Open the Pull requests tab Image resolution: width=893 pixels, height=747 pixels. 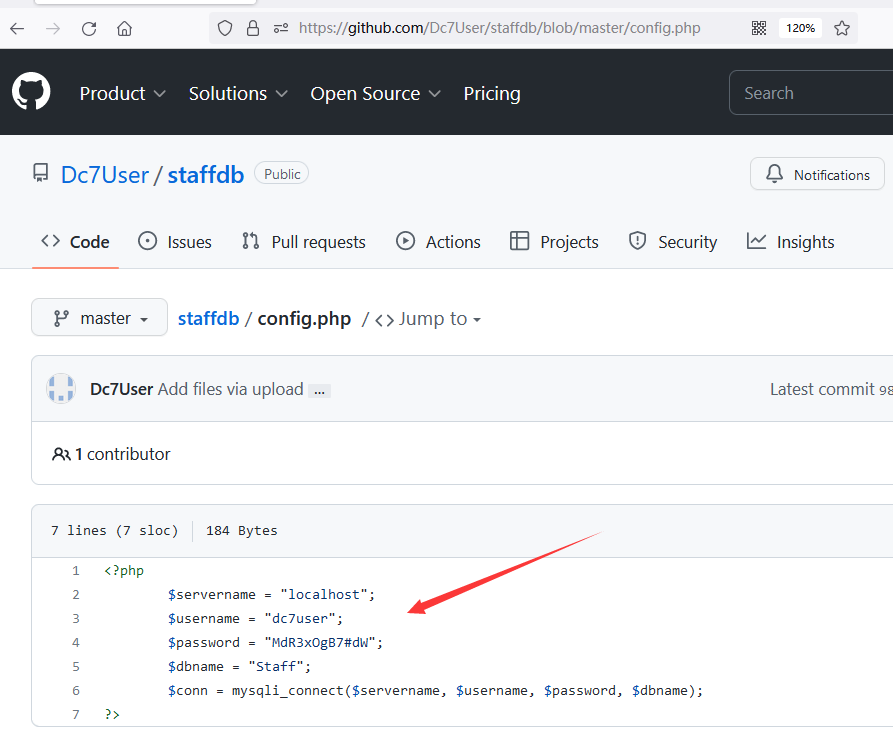304,242
